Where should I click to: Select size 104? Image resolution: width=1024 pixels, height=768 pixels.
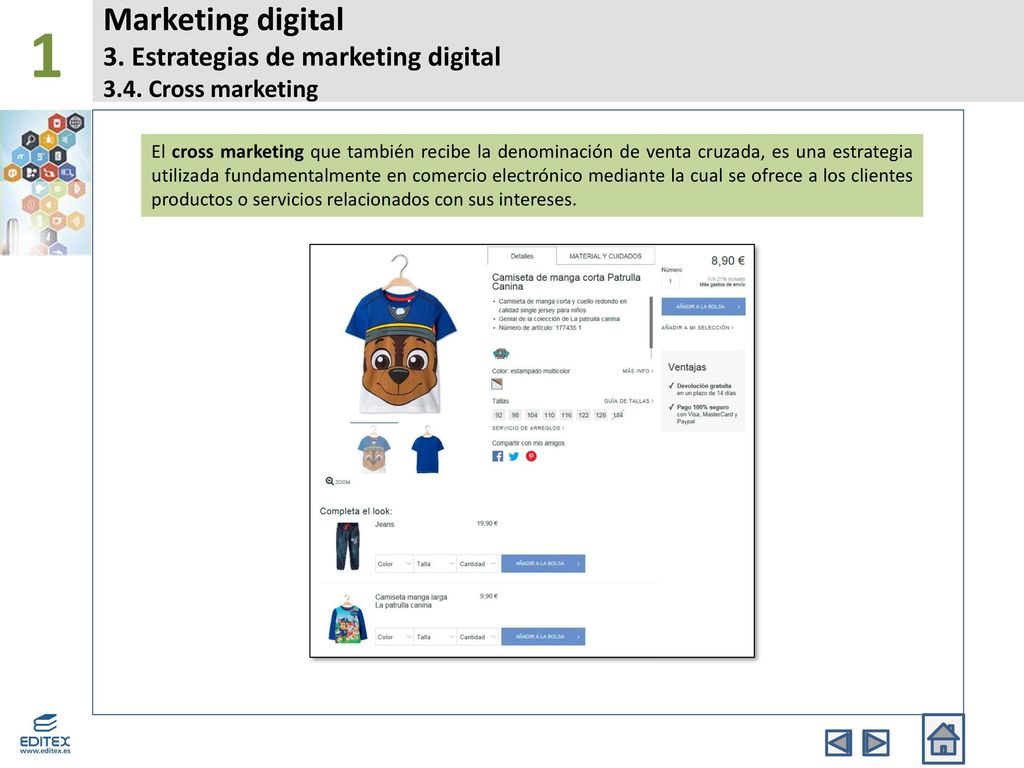tap(532, 415)
